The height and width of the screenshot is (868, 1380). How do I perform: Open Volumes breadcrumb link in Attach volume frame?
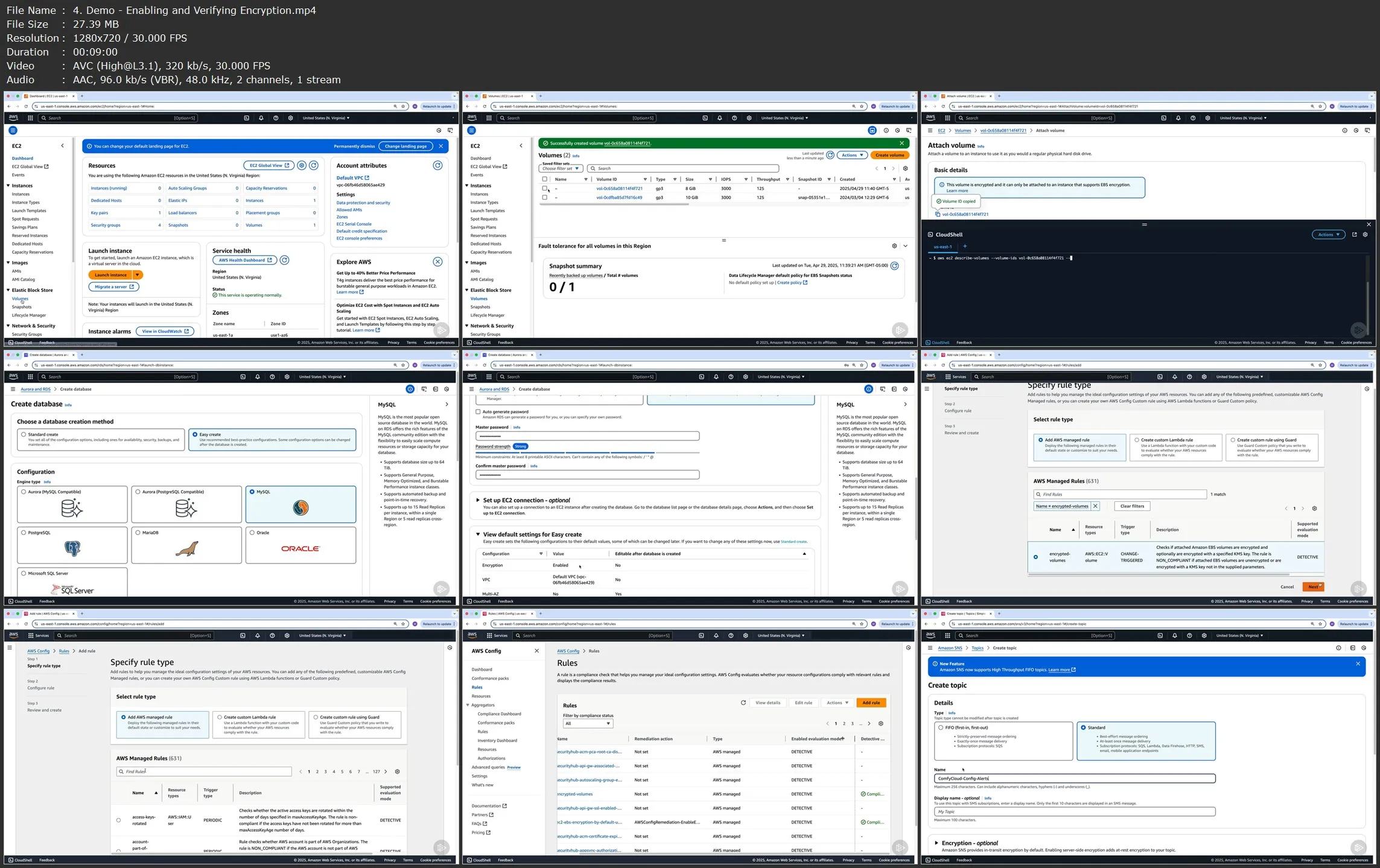962,131
